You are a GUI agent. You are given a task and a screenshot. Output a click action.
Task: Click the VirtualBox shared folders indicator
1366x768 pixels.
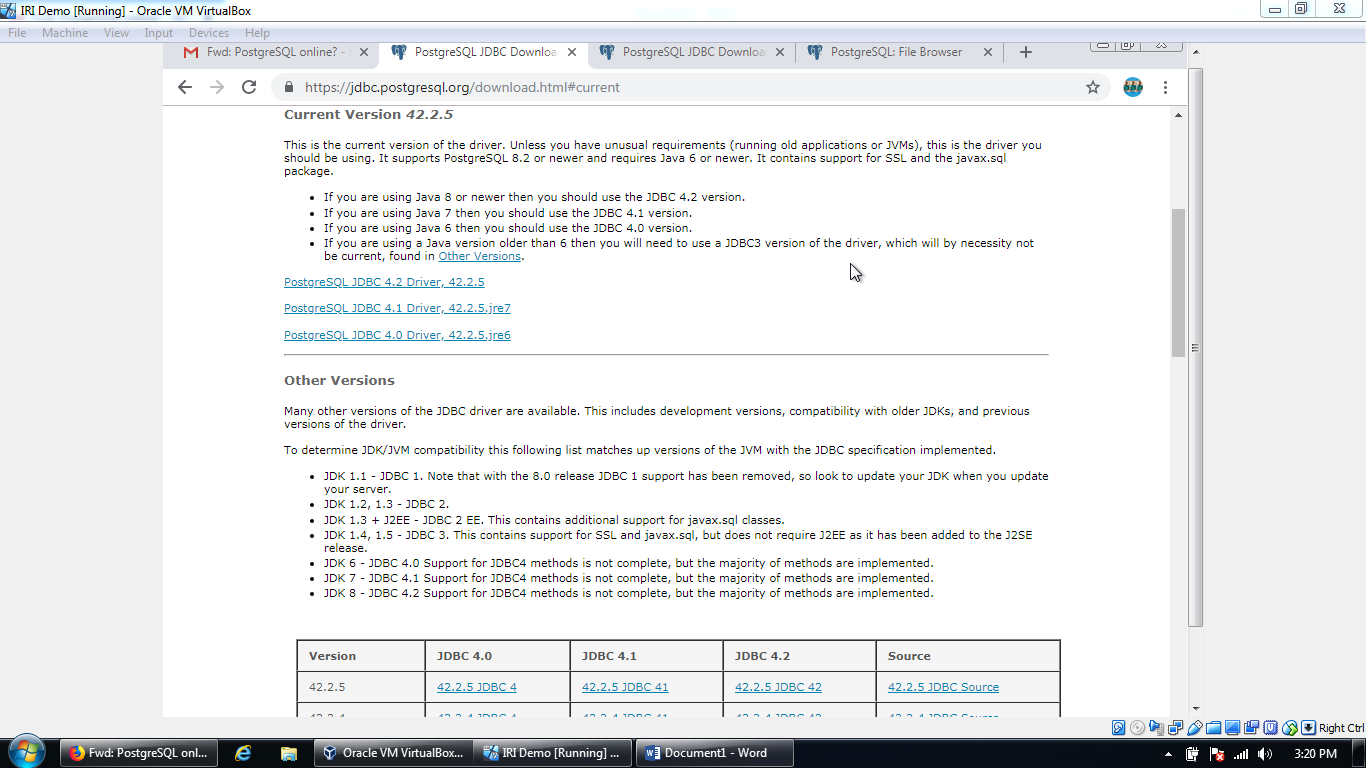click(1213, 727)
